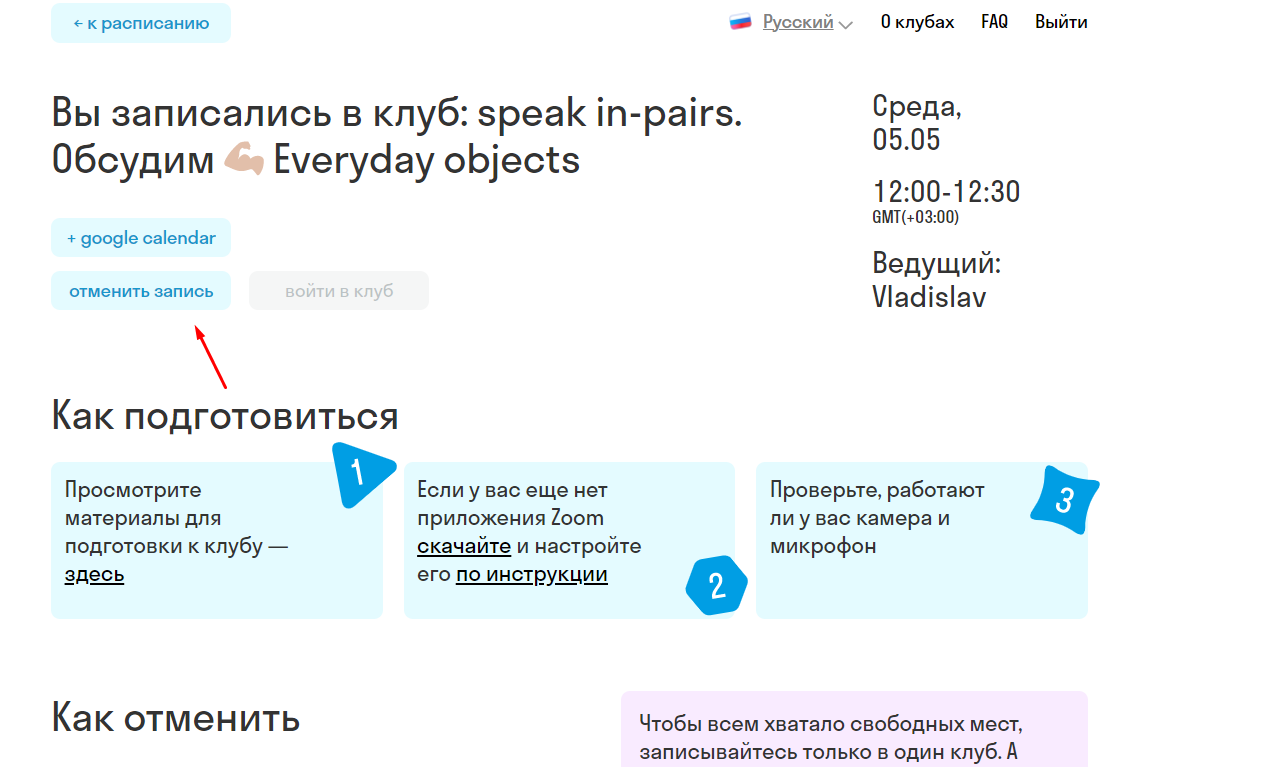
Task: Open the "по инструкции" setup link
Action: point(531,574)
